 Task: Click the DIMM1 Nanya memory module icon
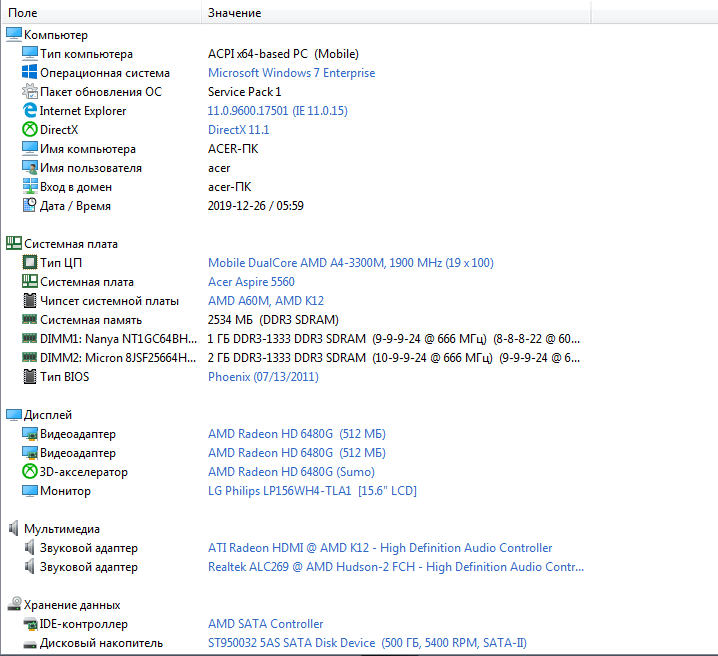click(x=30, y=338)
